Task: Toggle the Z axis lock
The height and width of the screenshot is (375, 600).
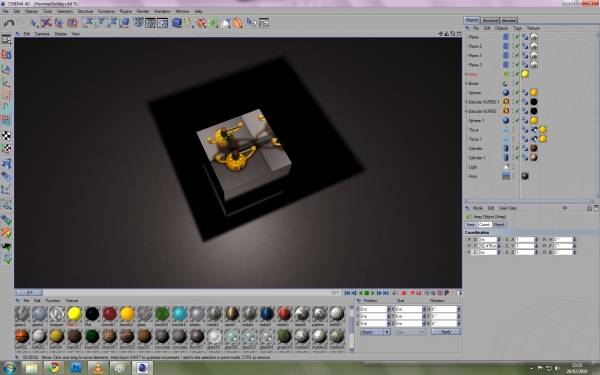Action: (x=112, y=23)
